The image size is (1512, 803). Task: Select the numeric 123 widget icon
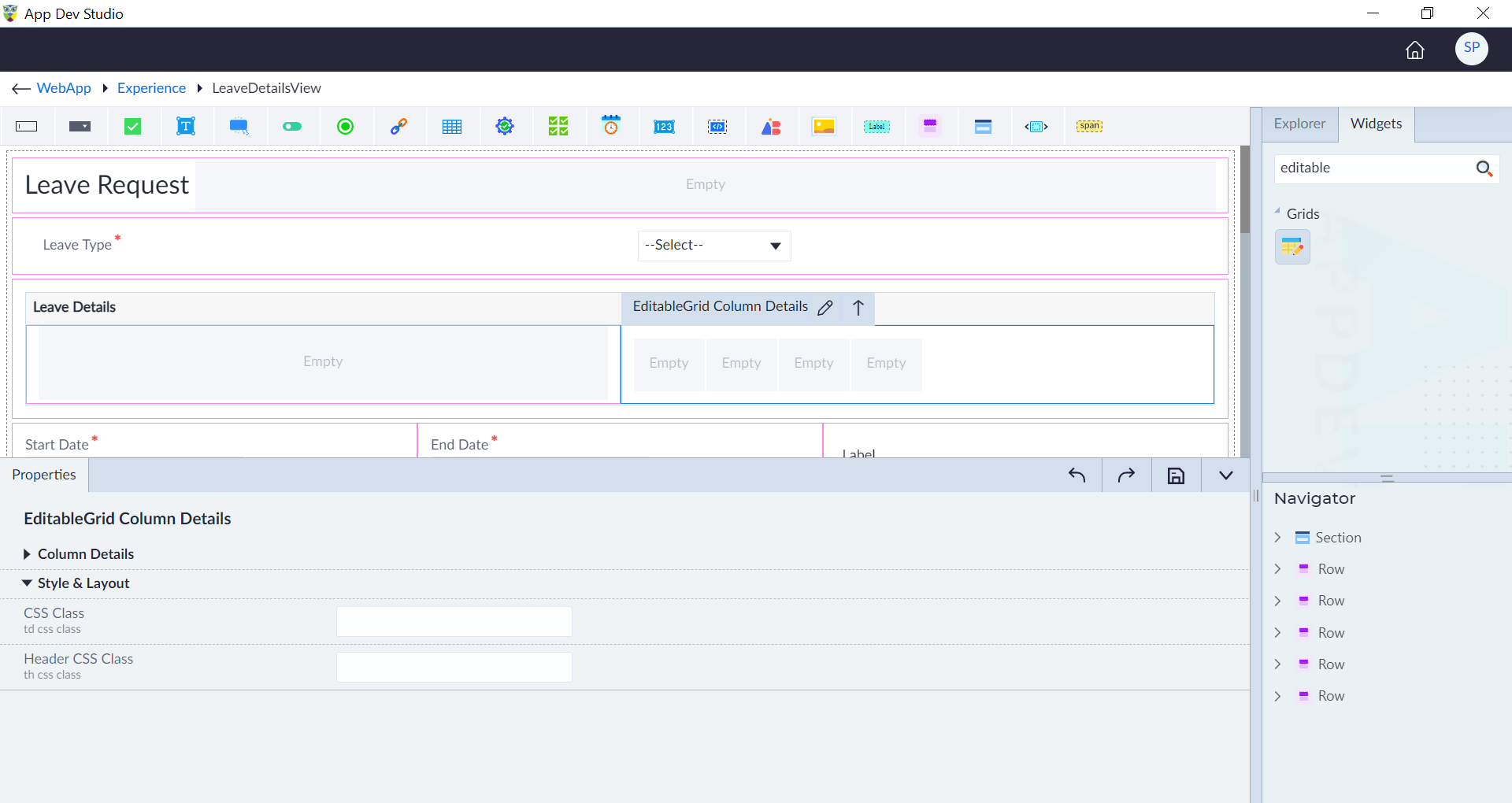665,127
